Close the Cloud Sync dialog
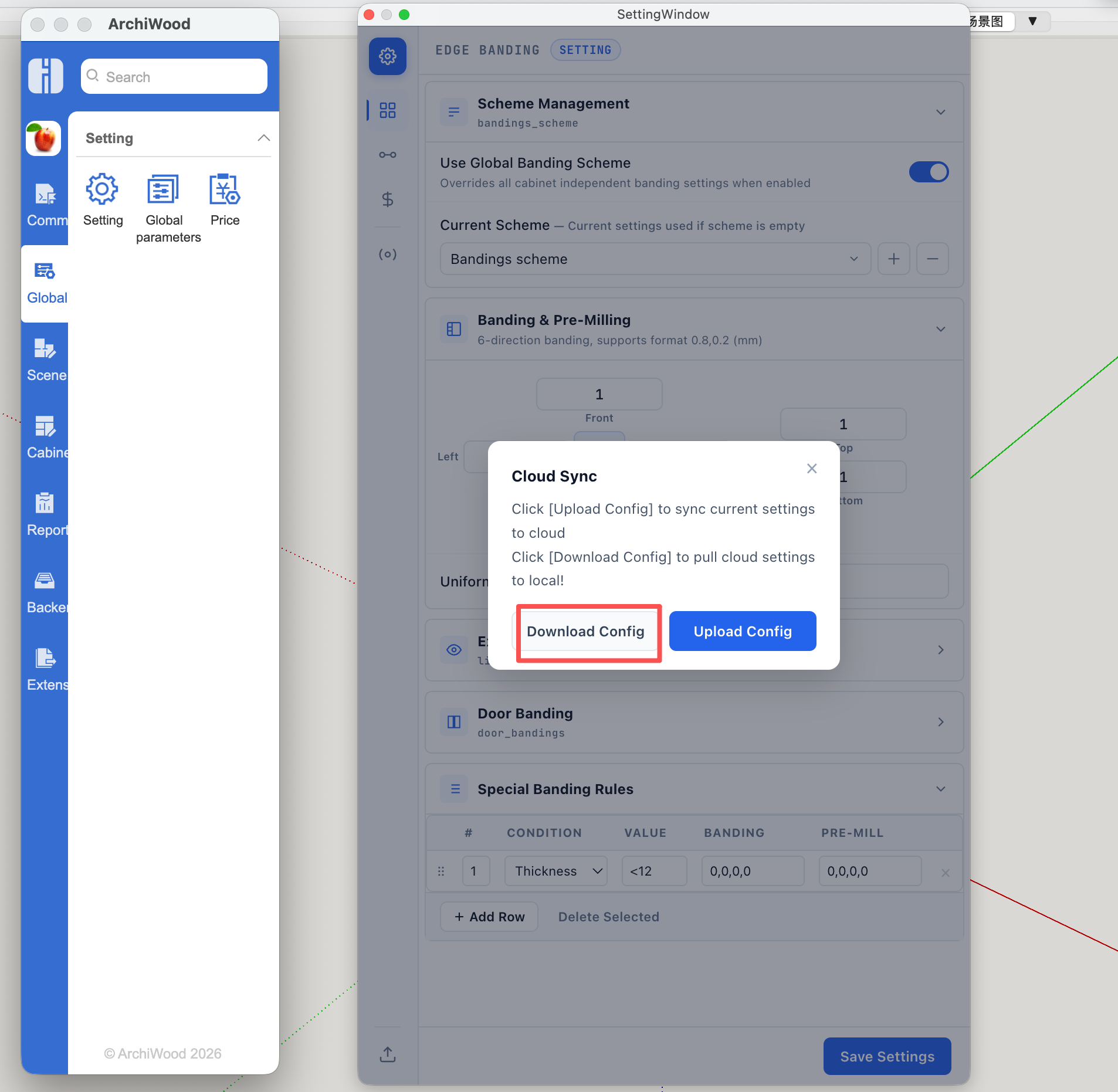 [812, 468]
